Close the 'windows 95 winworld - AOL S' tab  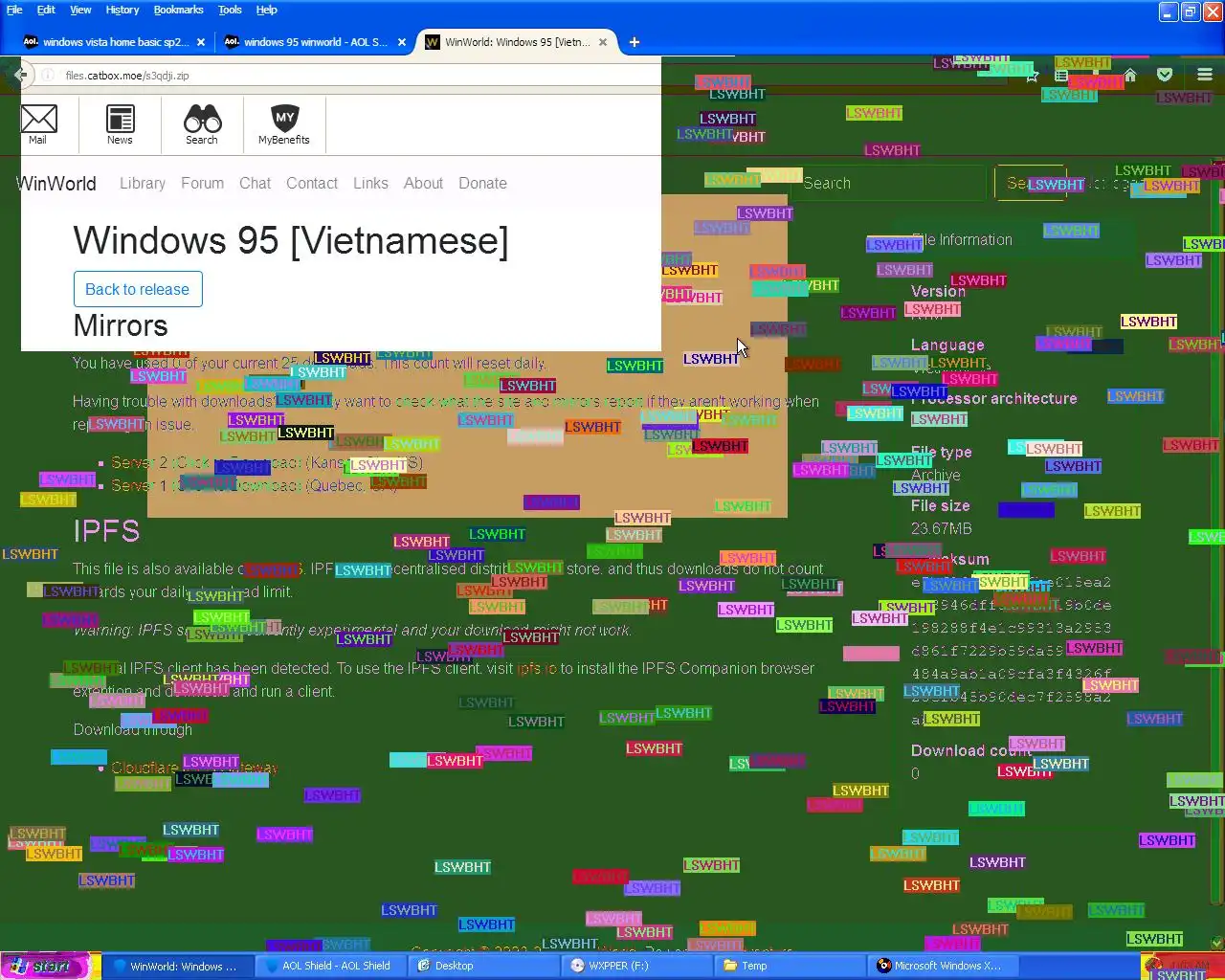[402, 42]
